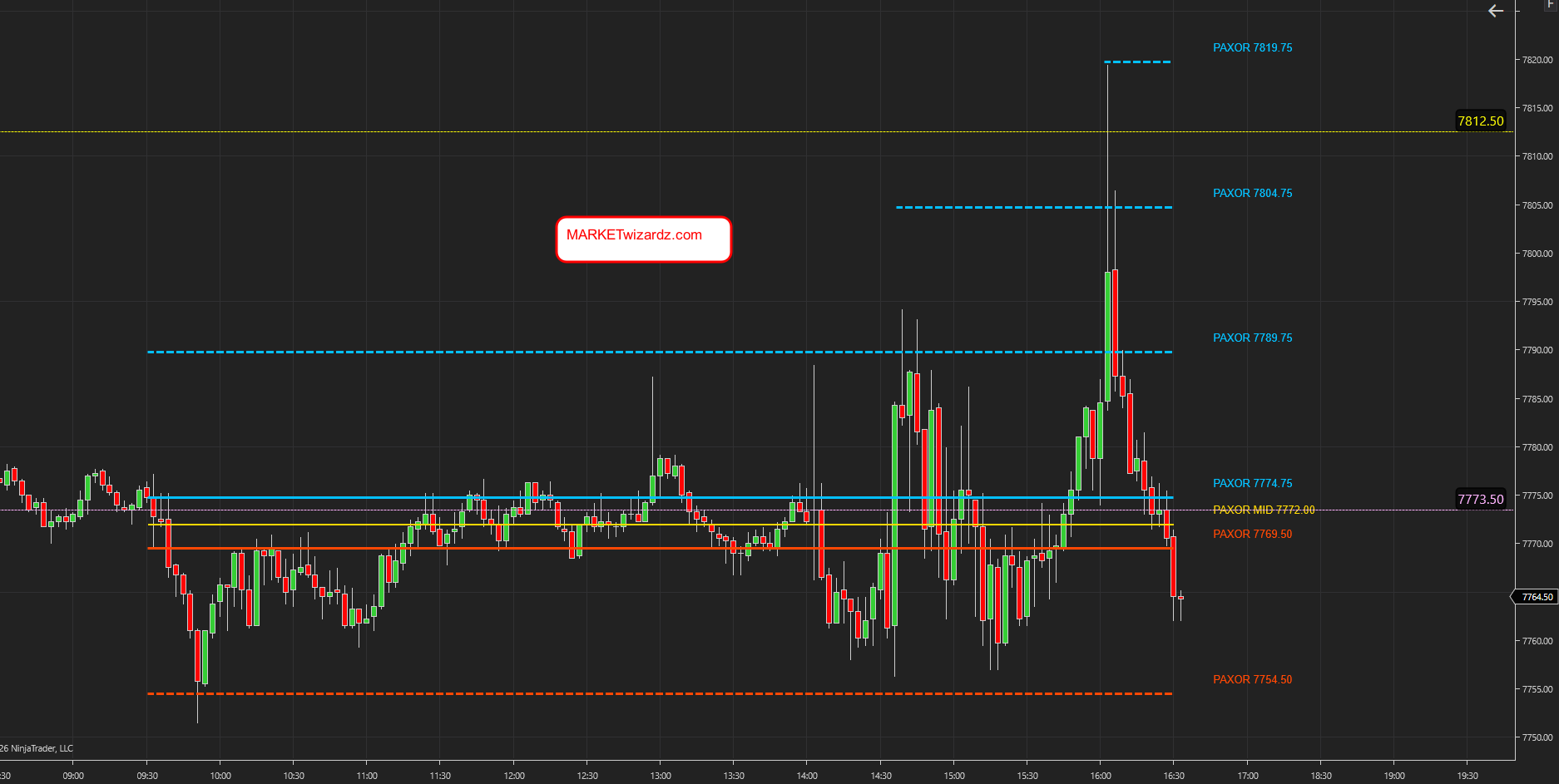
Task: Select the 13:00 time axis label
Action: pyautogui.click(x=661, y=776)
